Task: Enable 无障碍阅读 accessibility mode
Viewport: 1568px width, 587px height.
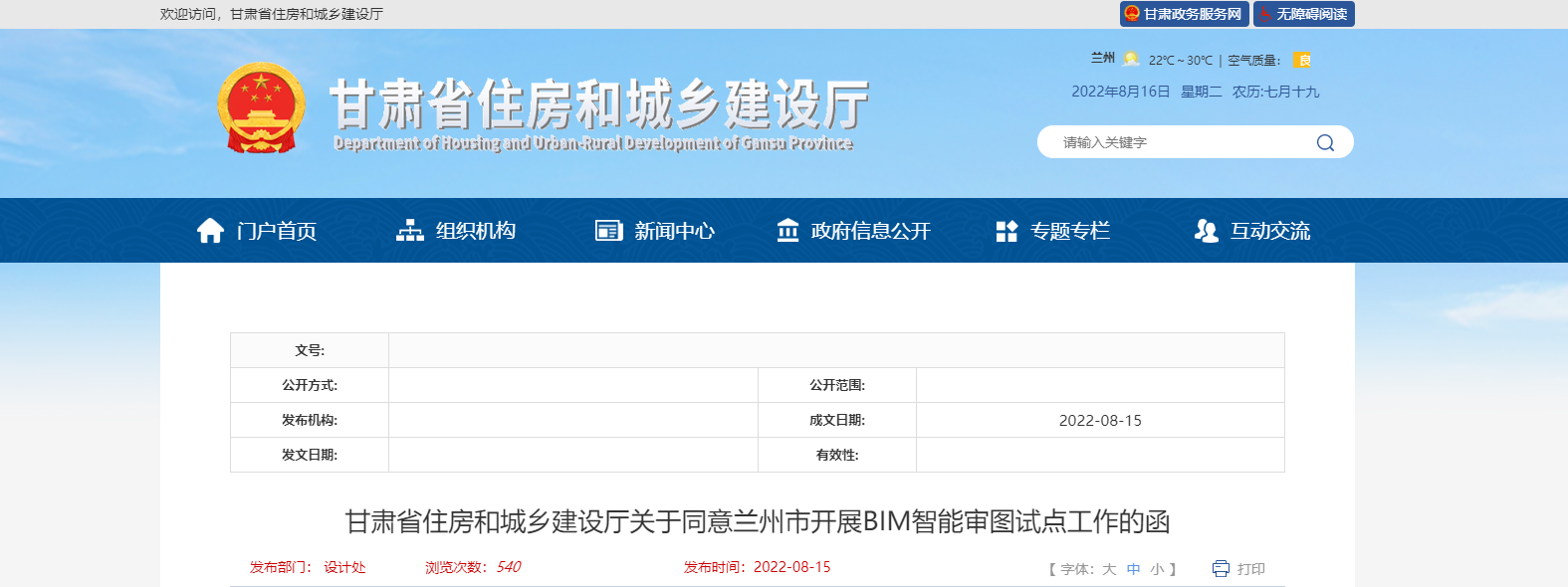Action: 1304,14
